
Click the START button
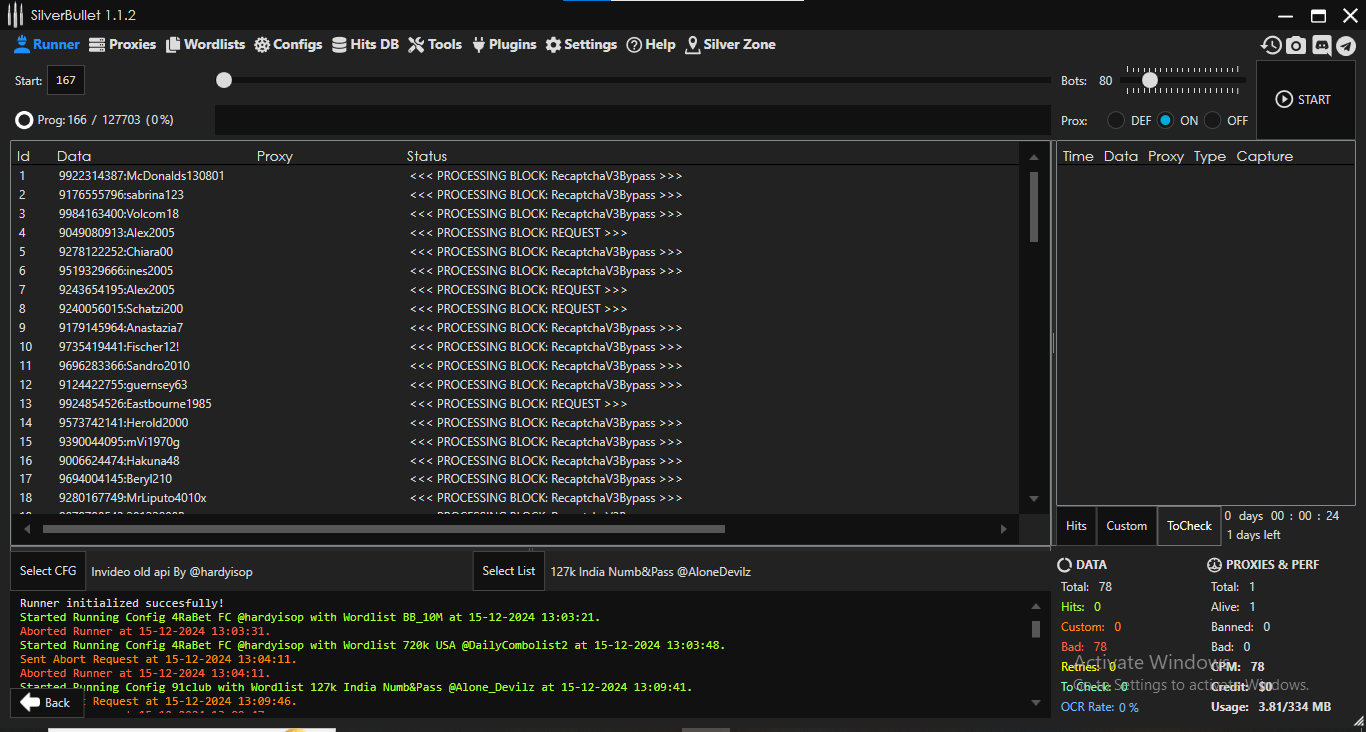pos(1304,100)
